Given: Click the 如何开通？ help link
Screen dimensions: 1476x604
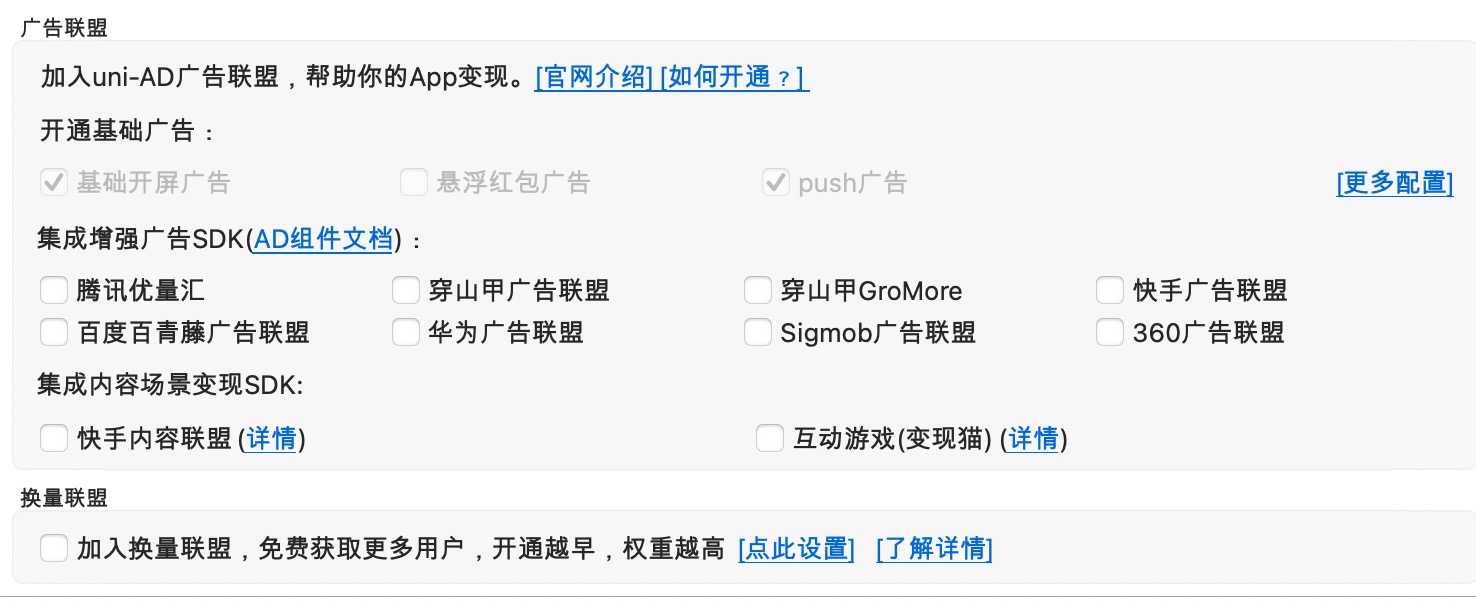Looking at the screenshot, I should click(x=734, y=77).
